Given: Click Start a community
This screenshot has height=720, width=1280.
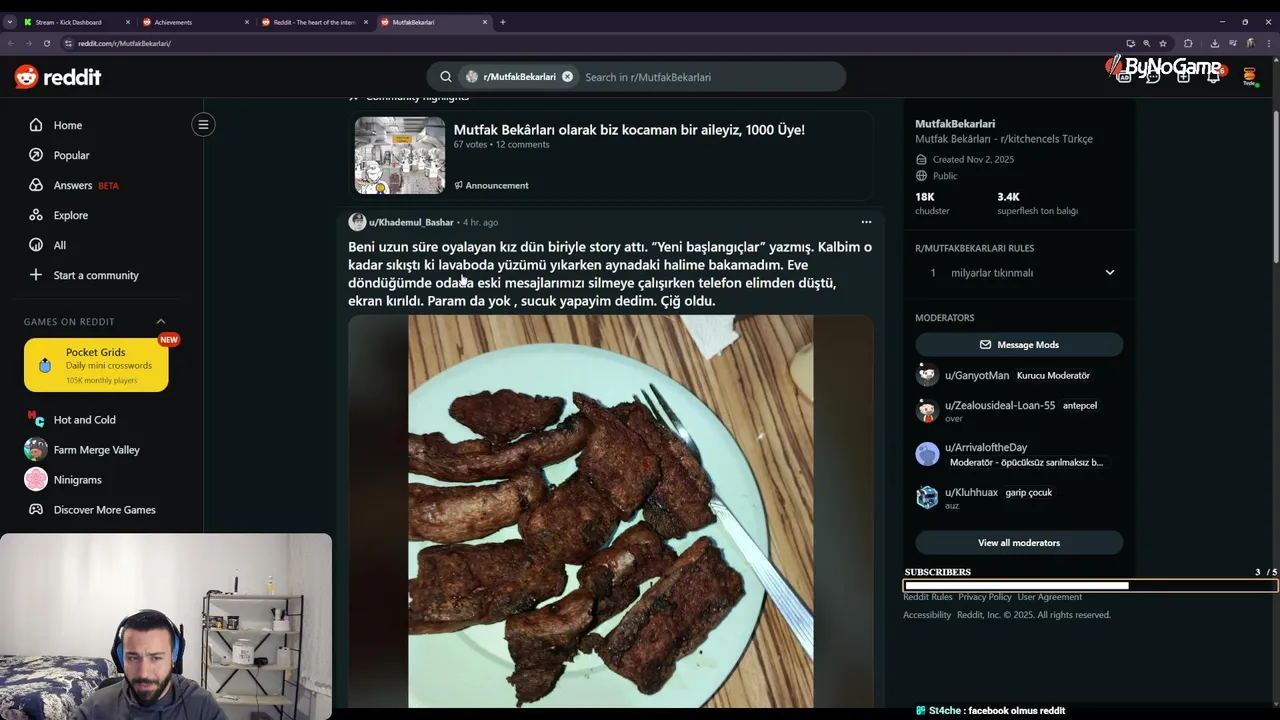Looking at the screenshot, I should [x=96, y=275].
